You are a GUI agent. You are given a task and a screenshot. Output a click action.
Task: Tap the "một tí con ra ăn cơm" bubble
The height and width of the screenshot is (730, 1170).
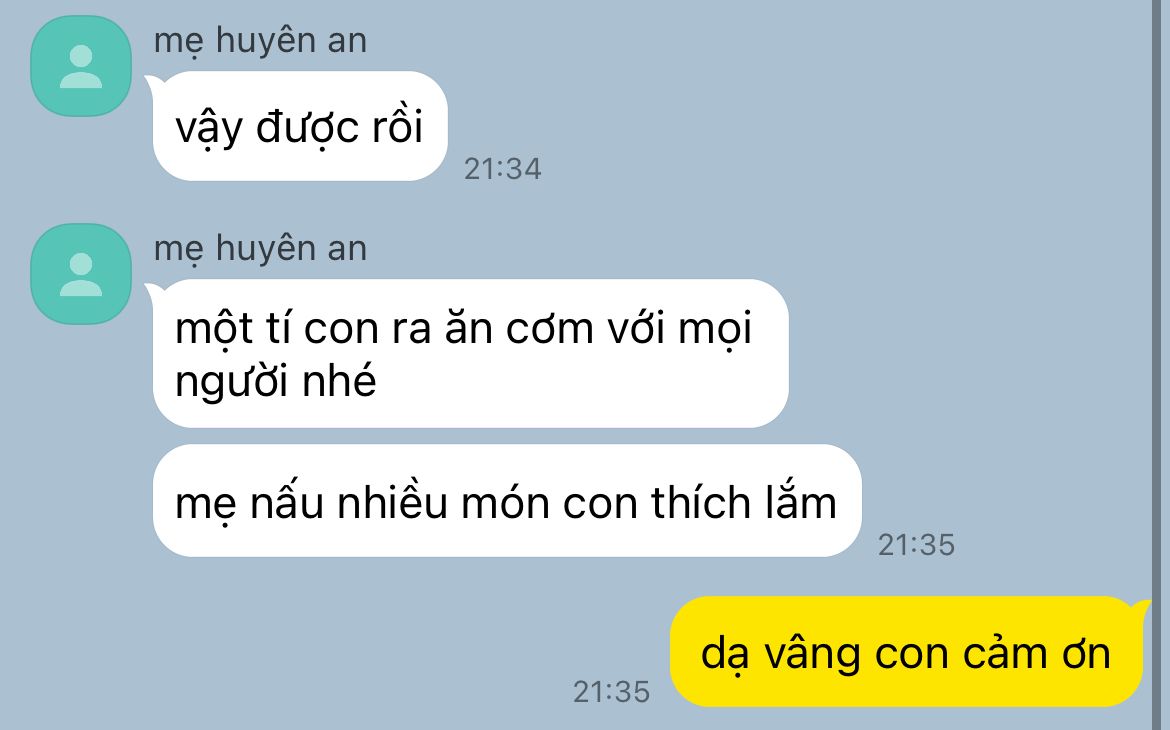pos(471,354)
